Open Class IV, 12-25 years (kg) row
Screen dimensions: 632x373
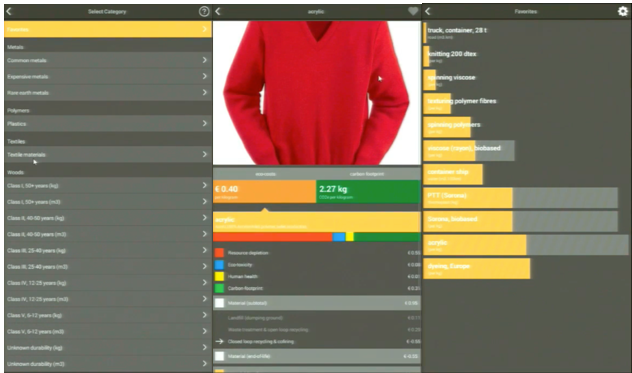(108, 283)
